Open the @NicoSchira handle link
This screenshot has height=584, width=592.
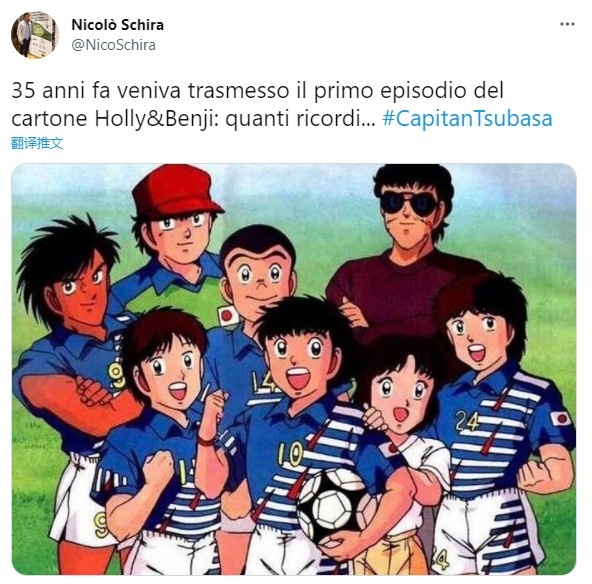(x=113, y=45)
